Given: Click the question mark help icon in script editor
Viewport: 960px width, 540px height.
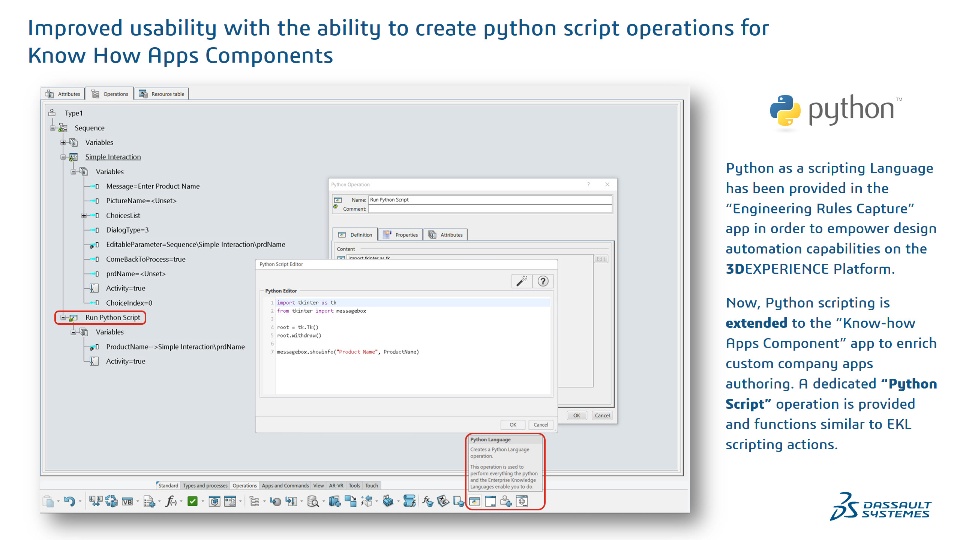Looking at the screenshot, I should [x=543, y=281].
